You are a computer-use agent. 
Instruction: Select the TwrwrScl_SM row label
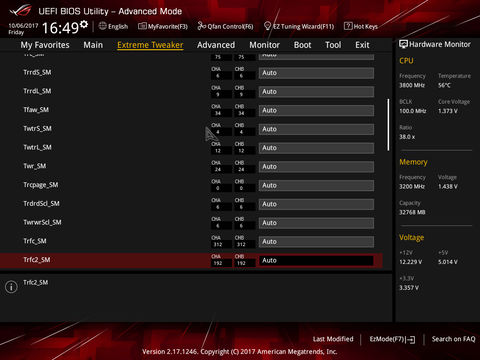click(42, 222)
